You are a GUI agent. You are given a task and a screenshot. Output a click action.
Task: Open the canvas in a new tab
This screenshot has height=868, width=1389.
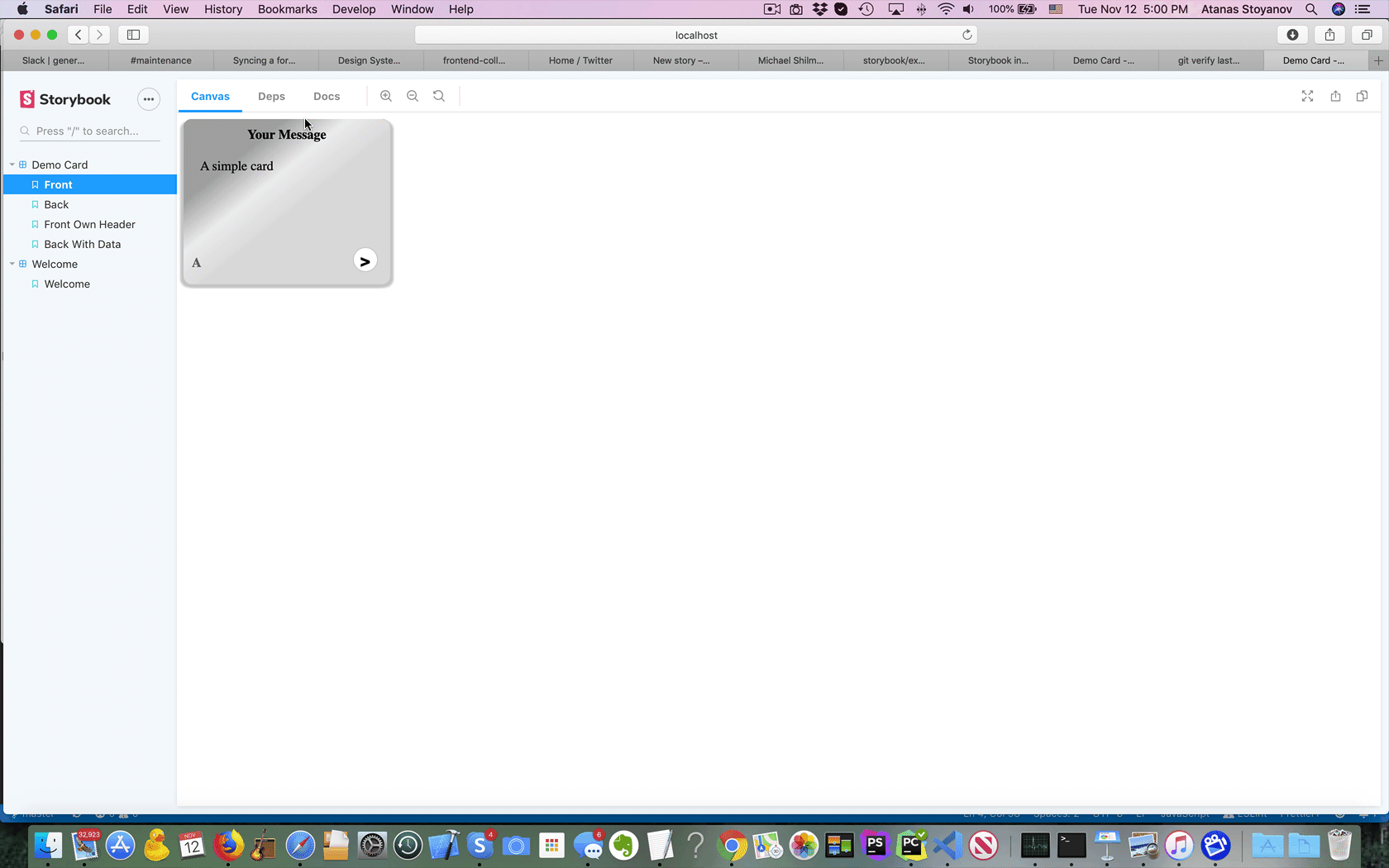(1335, 96)
